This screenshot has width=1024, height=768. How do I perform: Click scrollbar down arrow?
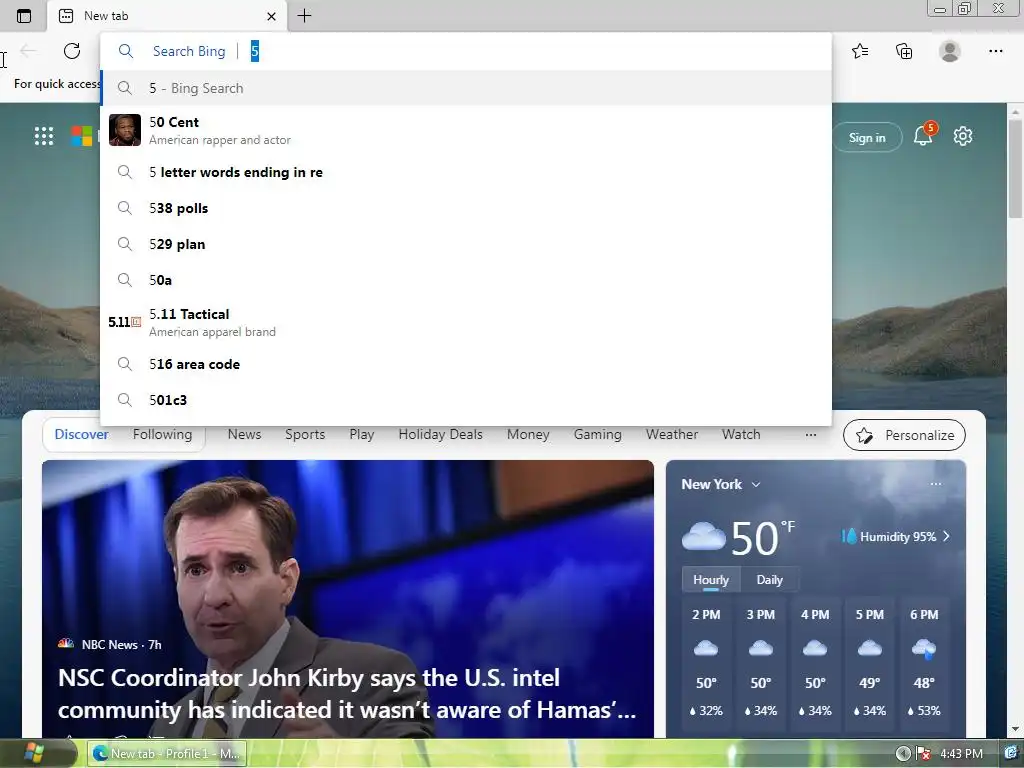(1015, 729)
